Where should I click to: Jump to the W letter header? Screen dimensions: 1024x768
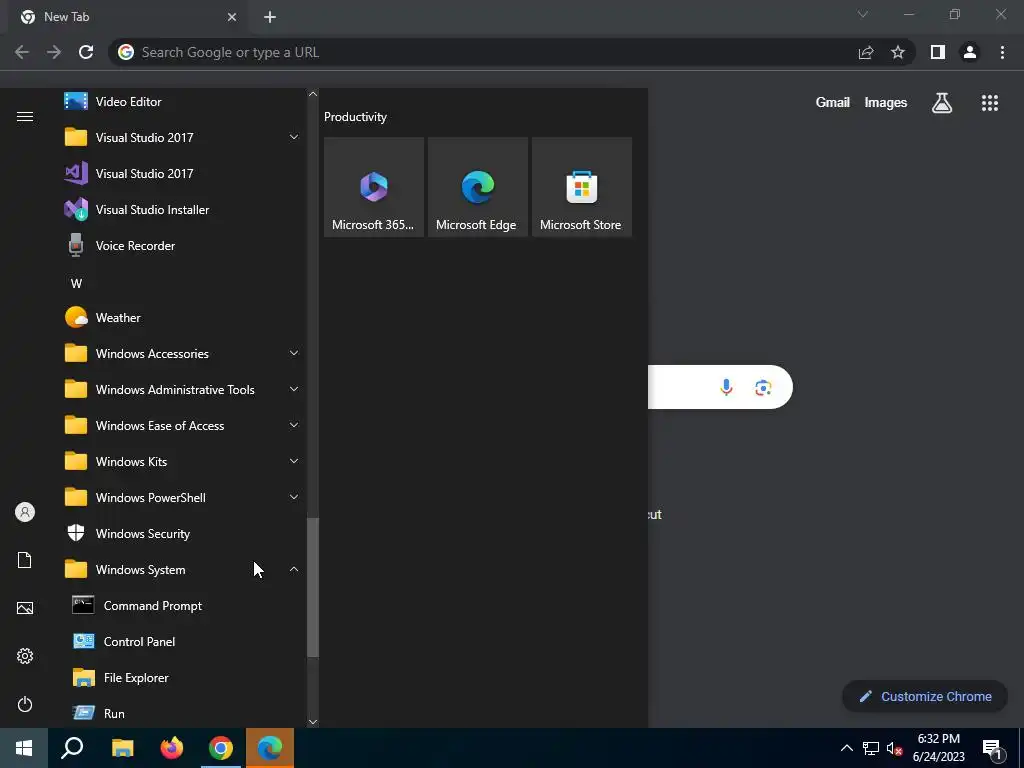(76, 283)
